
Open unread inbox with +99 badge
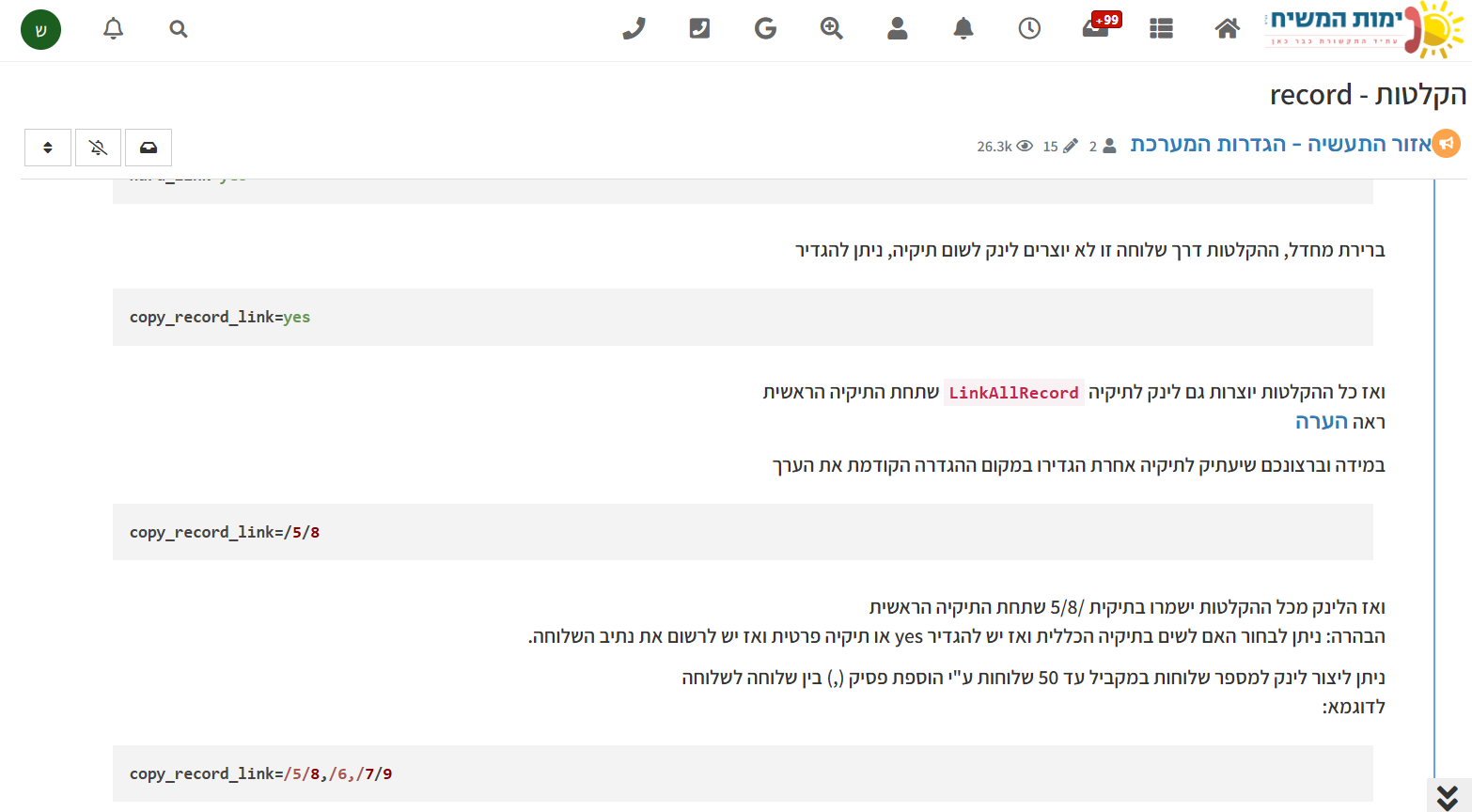pyautogui.click(x=1096, y=28)
